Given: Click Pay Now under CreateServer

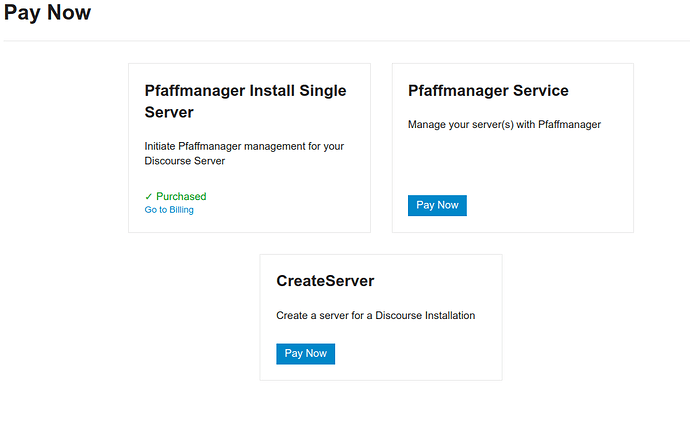Looking at the screenshot, I should point(305,354).
